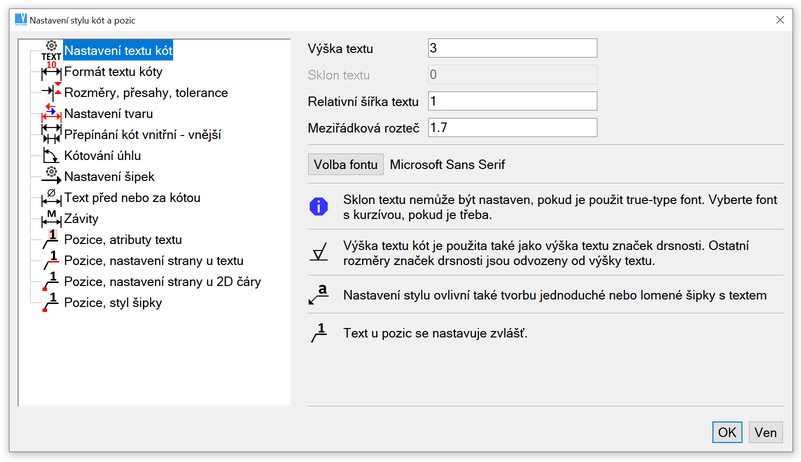Click the 'Meziřádková rozteč' input field
Screen dimensions: 801x462
click(511, 127)
